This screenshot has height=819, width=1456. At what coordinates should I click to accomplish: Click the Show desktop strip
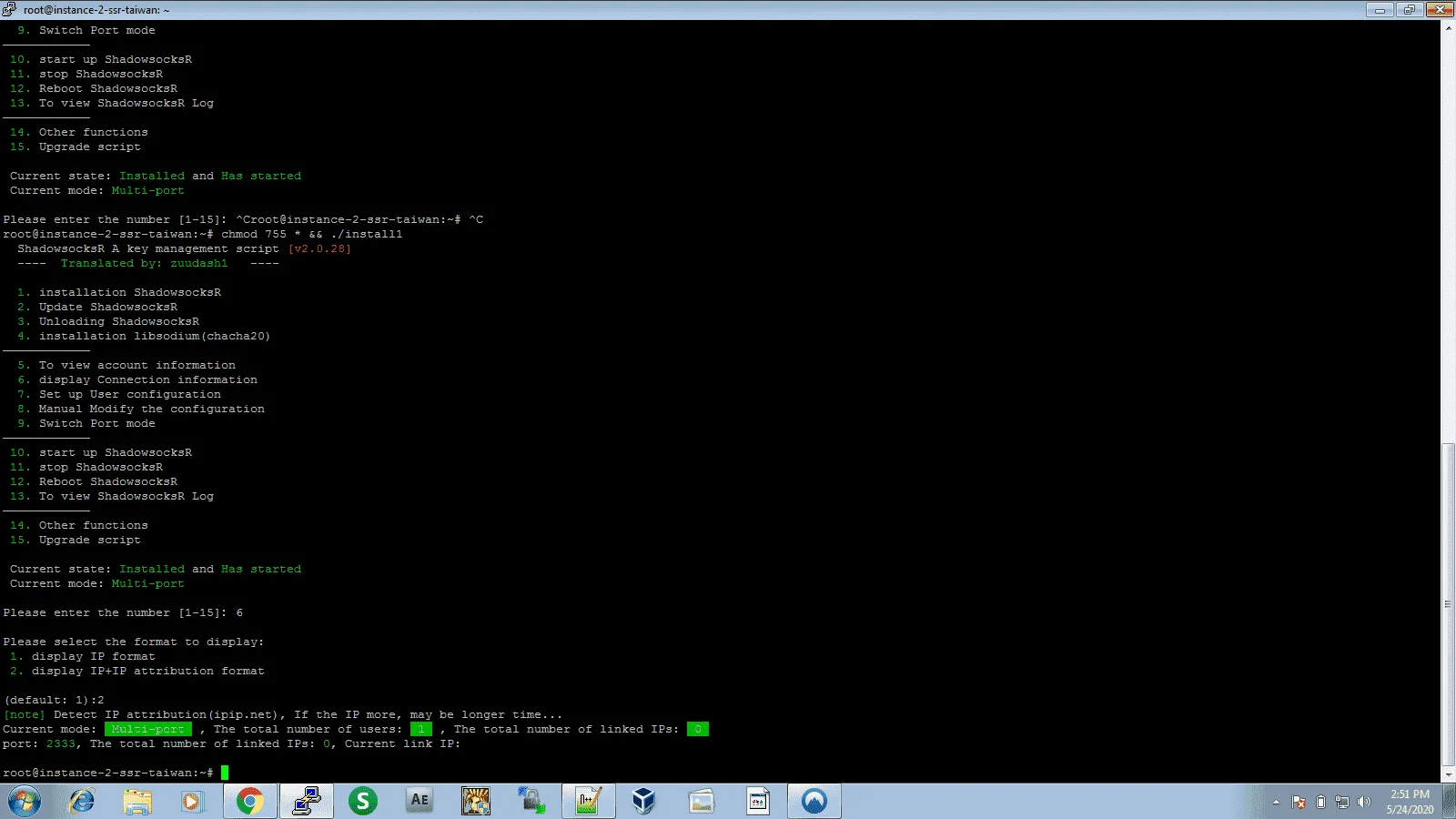pos(1449,802)
